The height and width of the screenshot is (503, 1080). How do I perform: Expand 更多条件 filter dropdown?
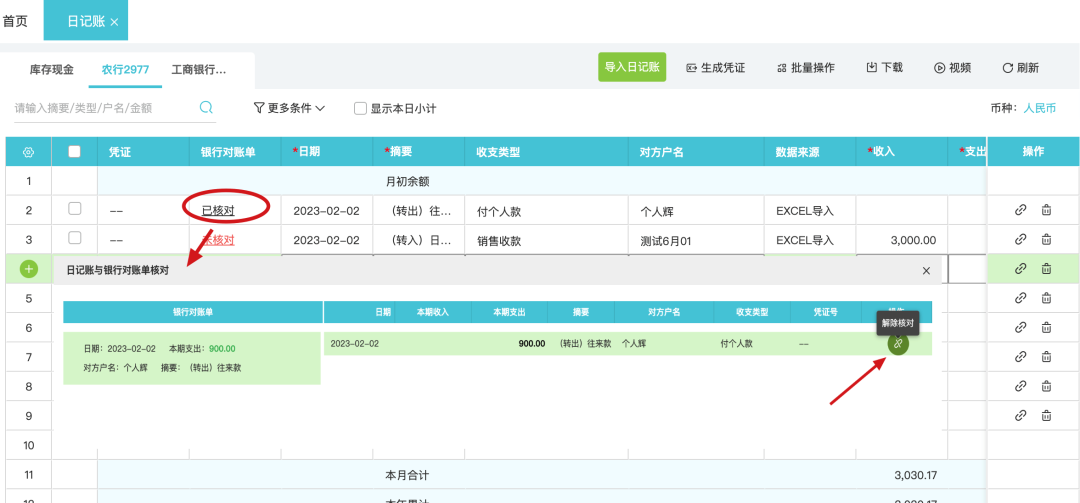(289, 108)
